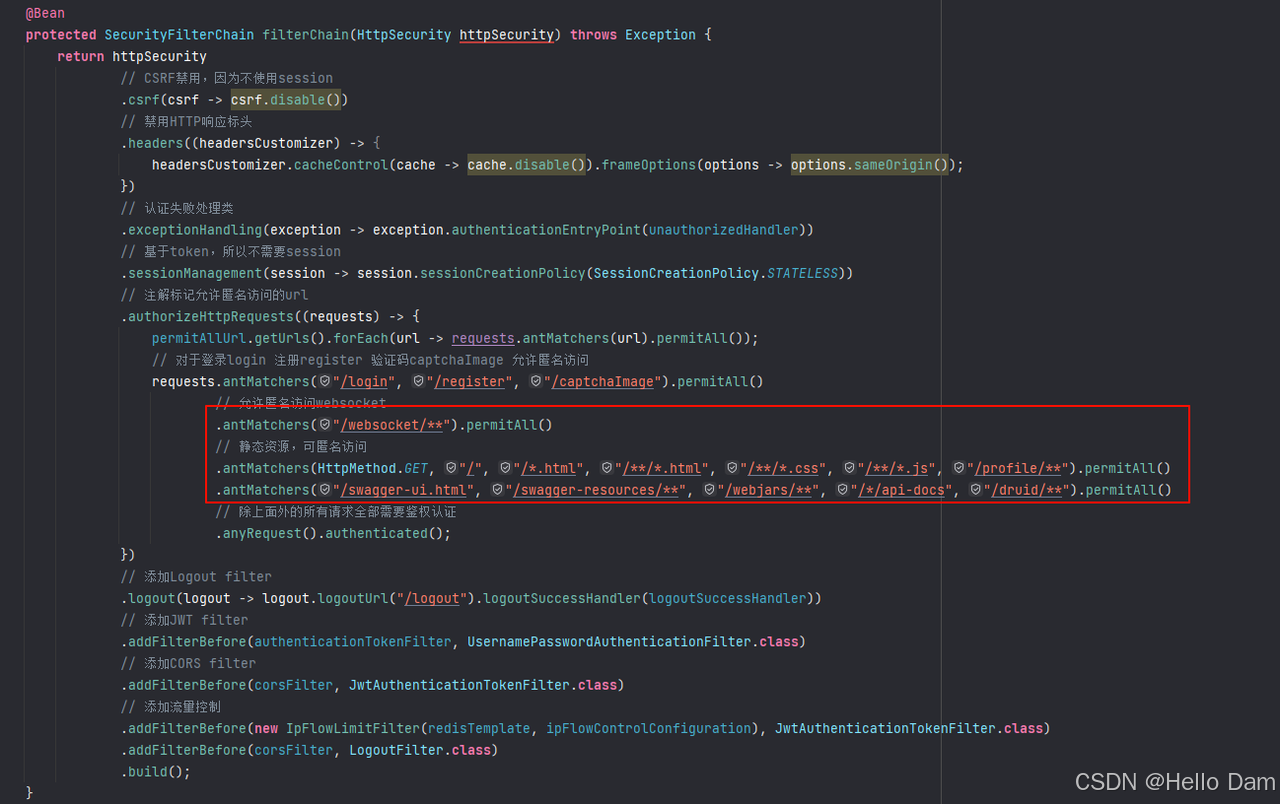Click the shield icon before "/**/*.js"
Image resolution: width=1280 pixels, height=804 pixels.
850,468
